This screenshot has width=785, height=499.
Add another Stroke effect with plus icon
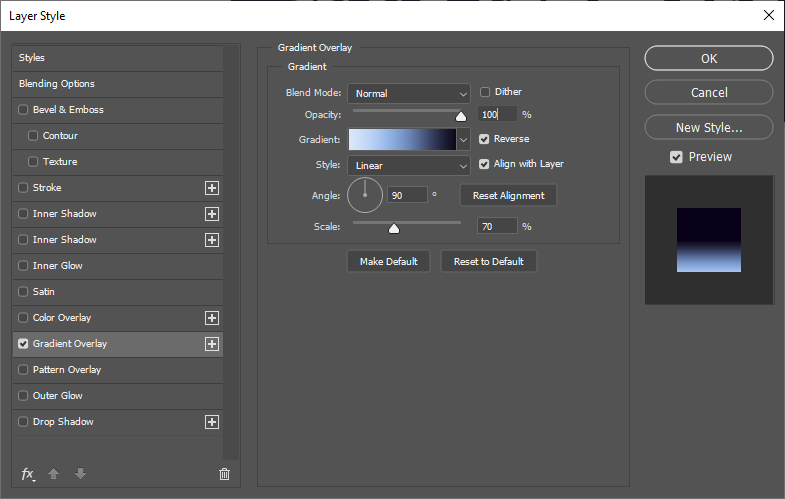click(x=211, y=188)
